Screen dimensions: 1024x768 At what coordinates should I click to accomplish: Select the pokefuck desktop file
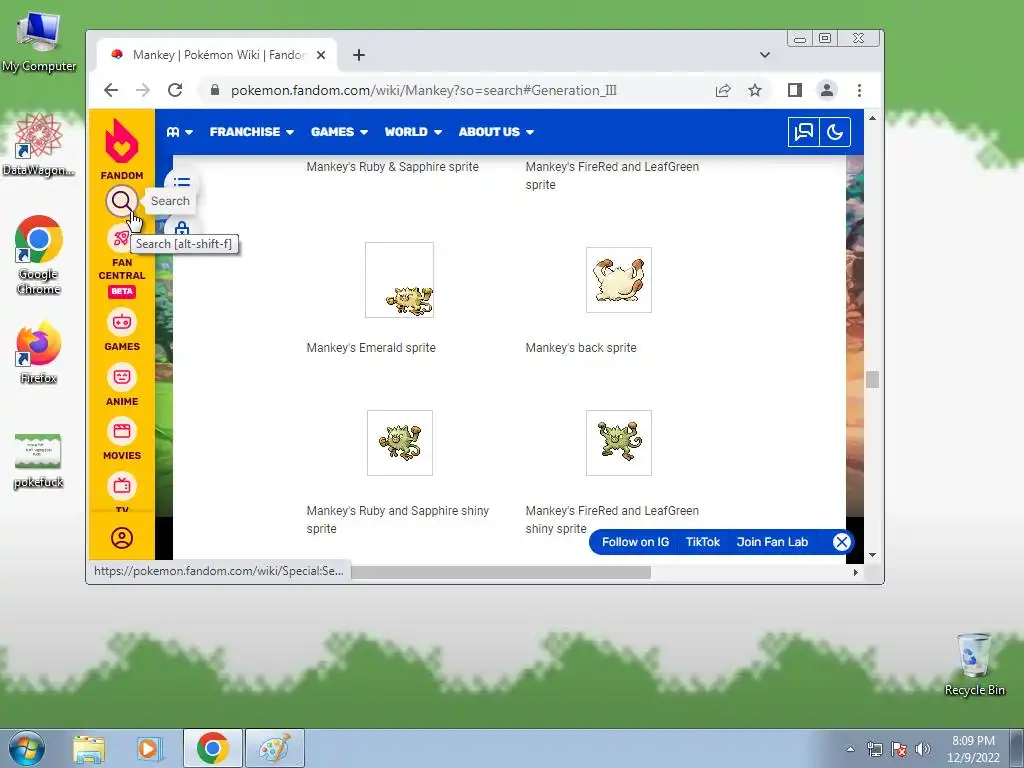coord(39,460)
